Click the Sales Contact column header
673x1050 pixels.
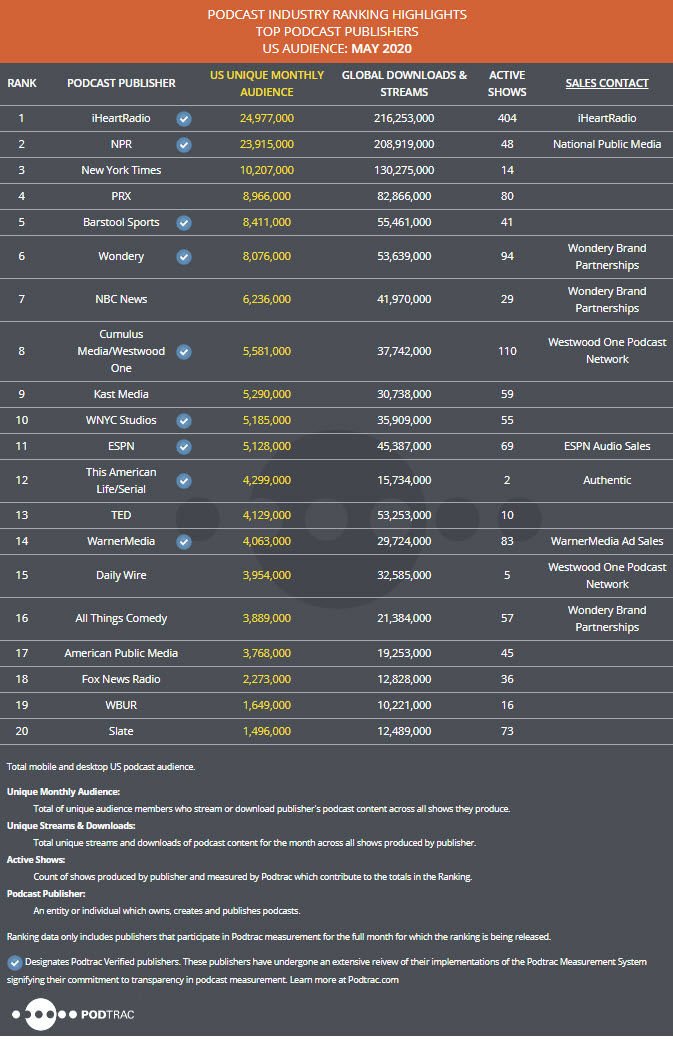tap(607, 83)
